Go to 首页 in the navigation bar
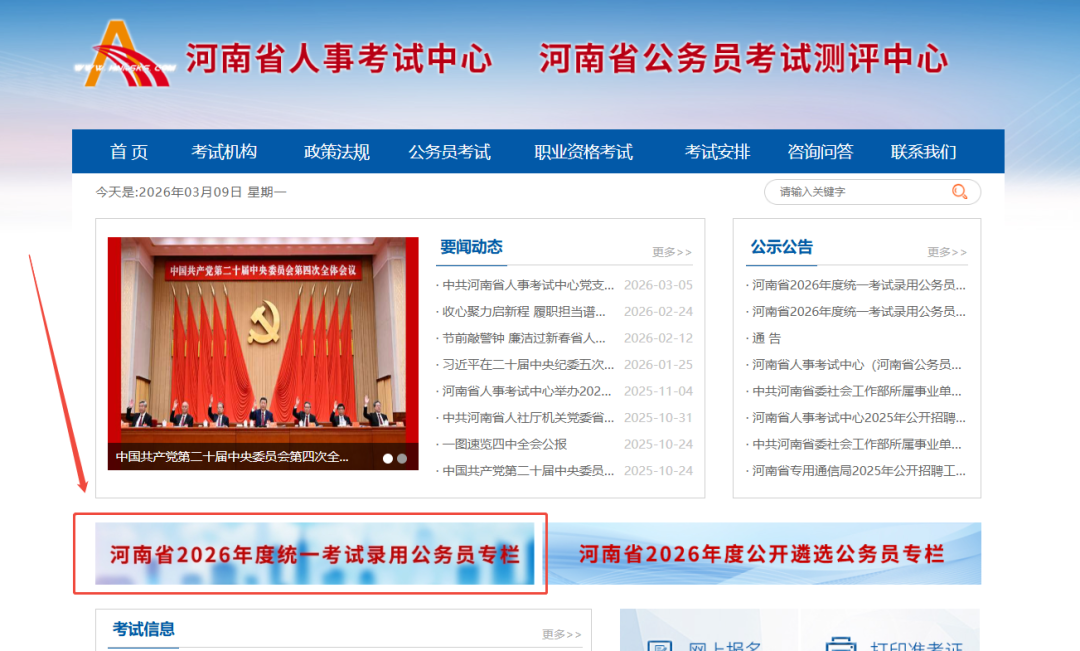1080x651 pixels. tap(129, 152)
